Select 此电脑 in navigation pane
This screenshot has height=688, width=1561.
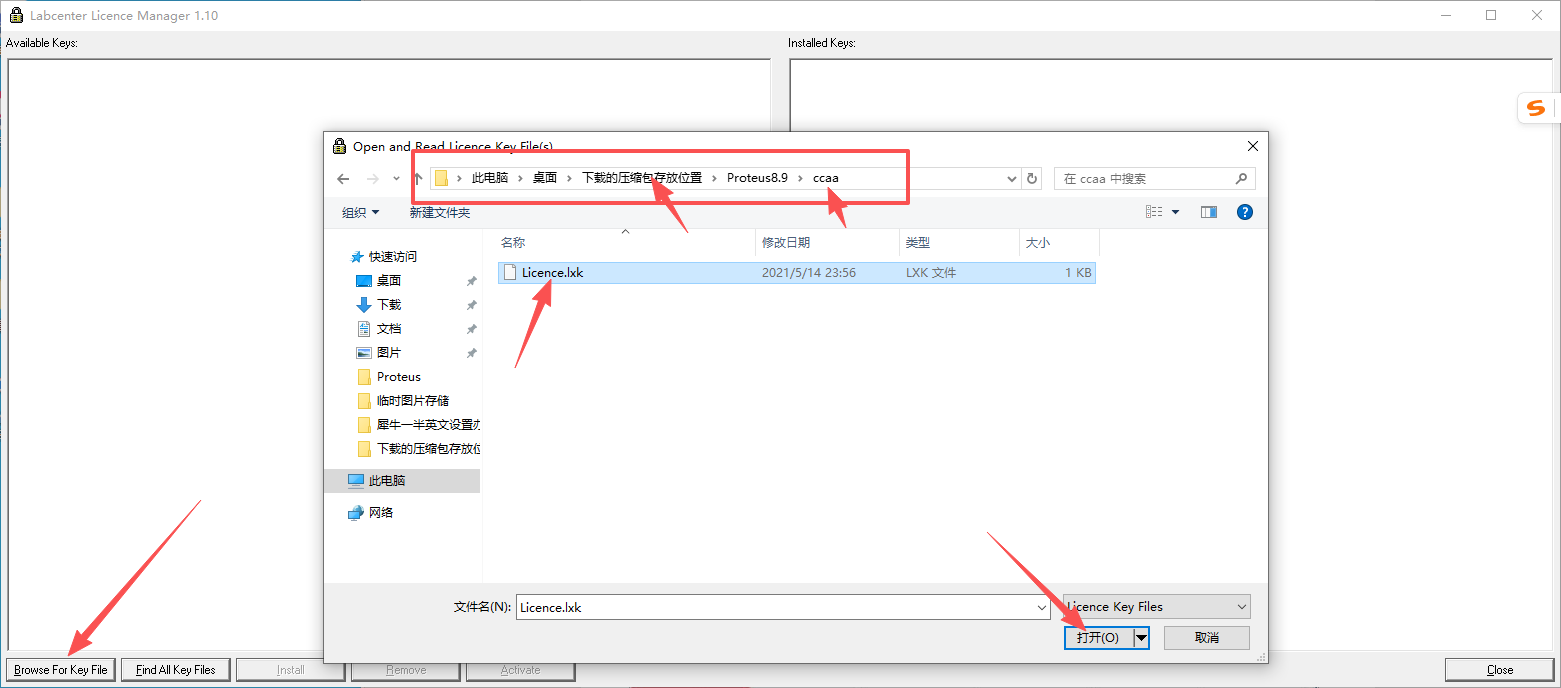coord(402,481)
